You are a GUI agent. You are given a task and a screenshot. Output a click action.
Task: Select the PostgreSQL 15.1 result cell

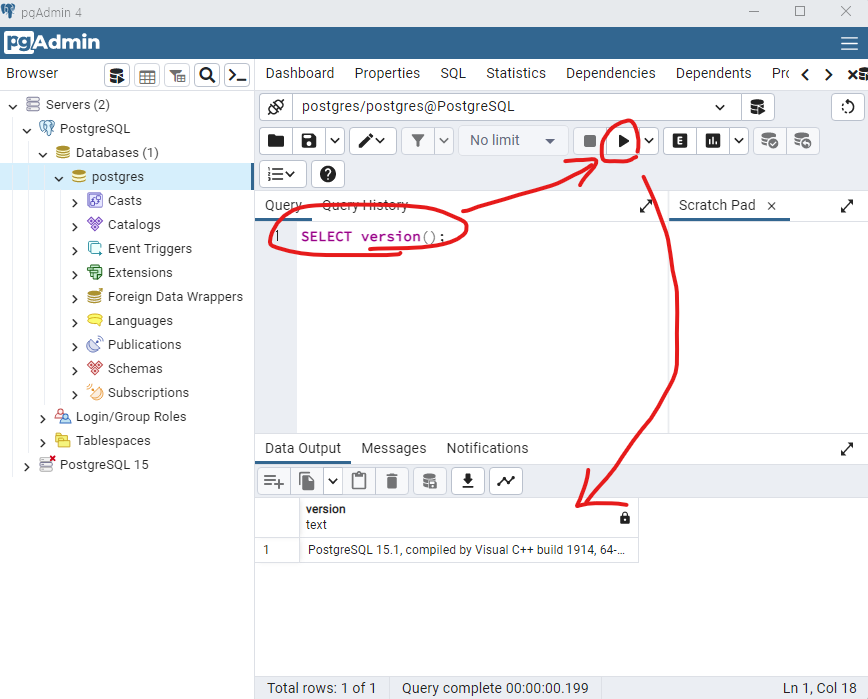[x=468, y=550]
